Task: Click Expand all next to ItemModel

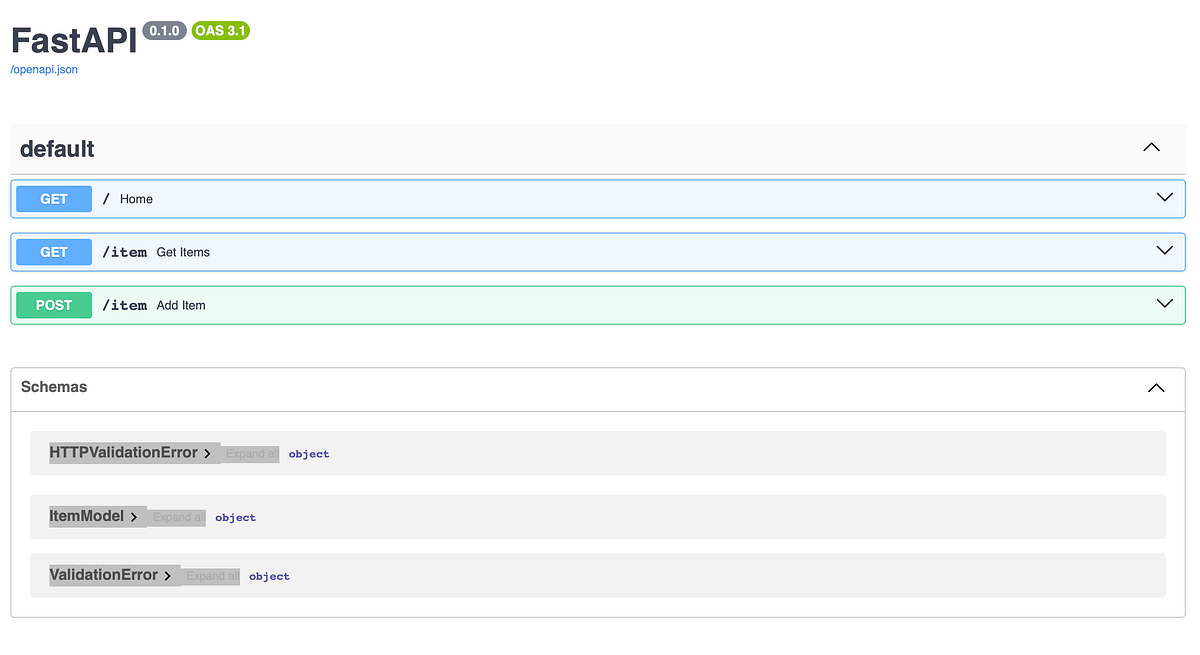Action: point(178,518)
